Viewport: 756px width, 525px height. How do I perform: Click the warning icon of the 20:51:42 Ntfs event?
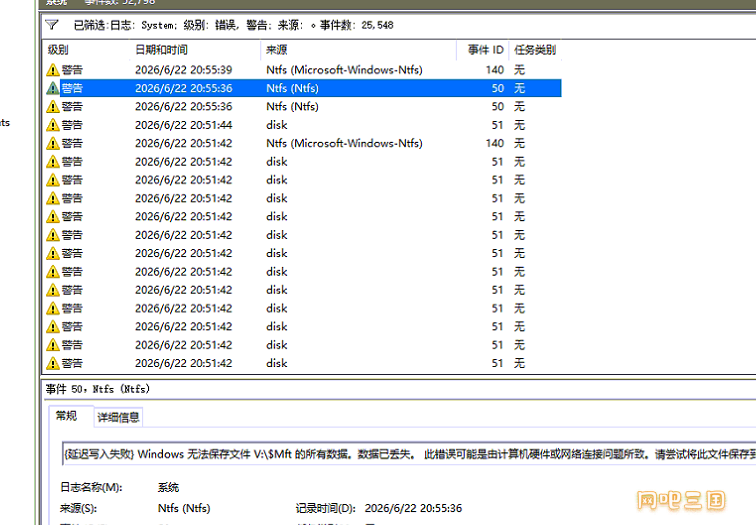[x=53, y=143]
